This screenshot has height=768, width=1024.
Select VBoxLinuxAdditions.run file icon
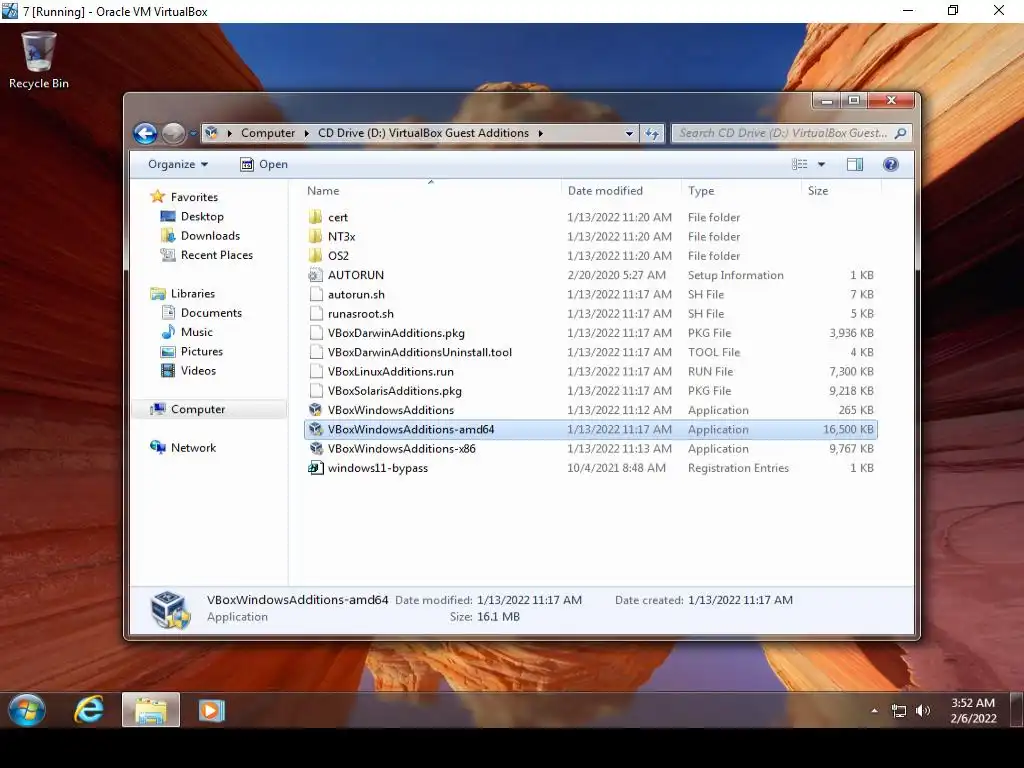[315, 371]
